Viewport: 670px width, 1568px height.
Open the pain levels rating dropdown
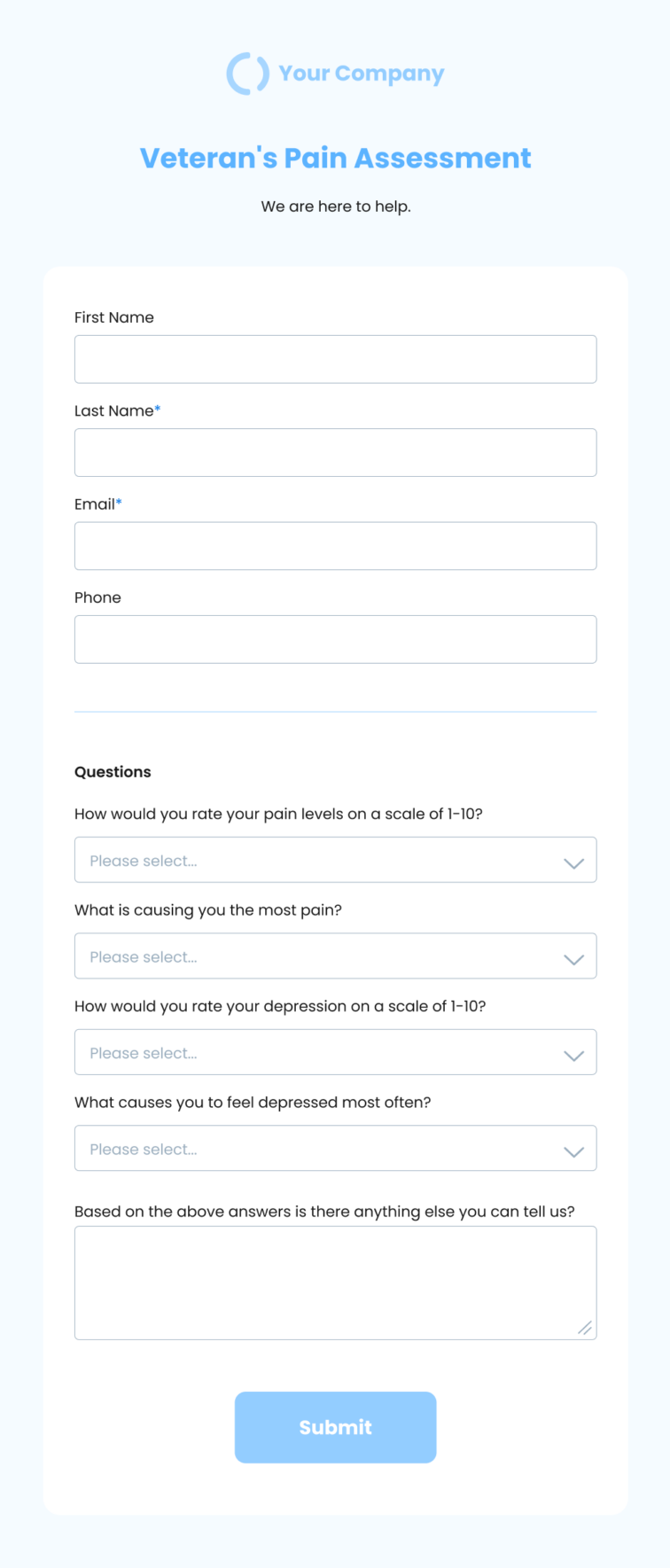(335, 860)
